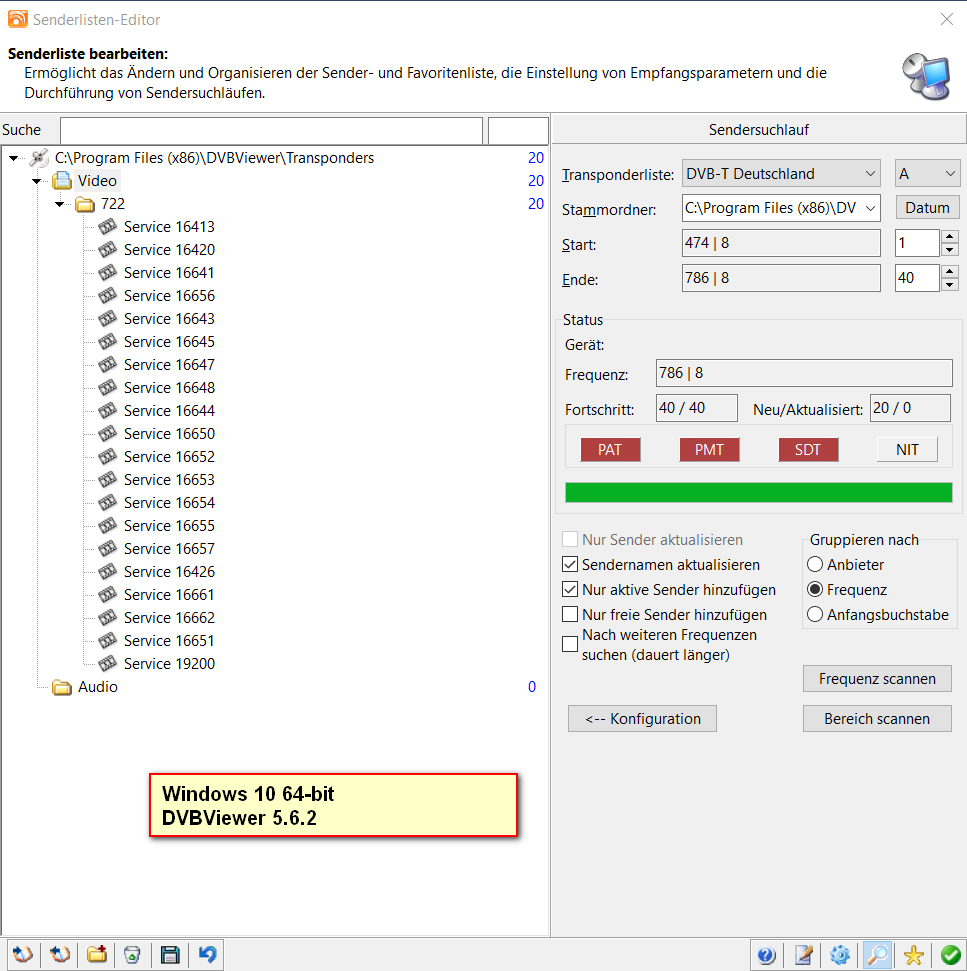The width and height of the screenshot is (967, 971).
Task: Enable Nur freie Sender hinzufügen
Action: tap(570, 614)
